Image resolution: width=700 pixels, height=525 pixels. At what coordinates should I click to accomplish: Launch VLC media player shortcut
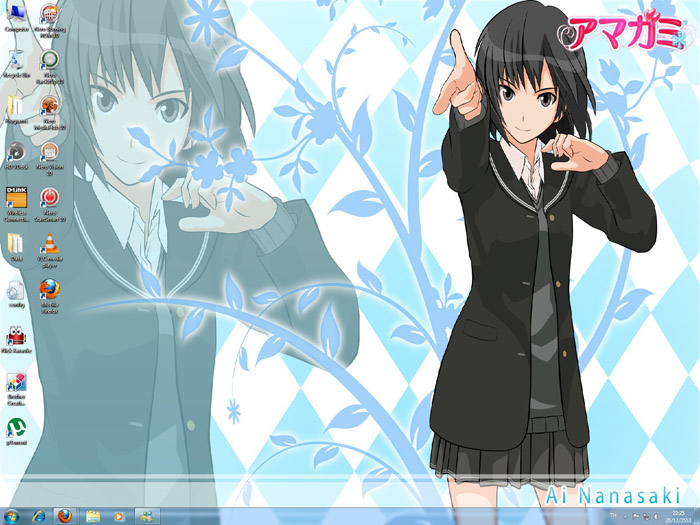(x=50, y=250)
